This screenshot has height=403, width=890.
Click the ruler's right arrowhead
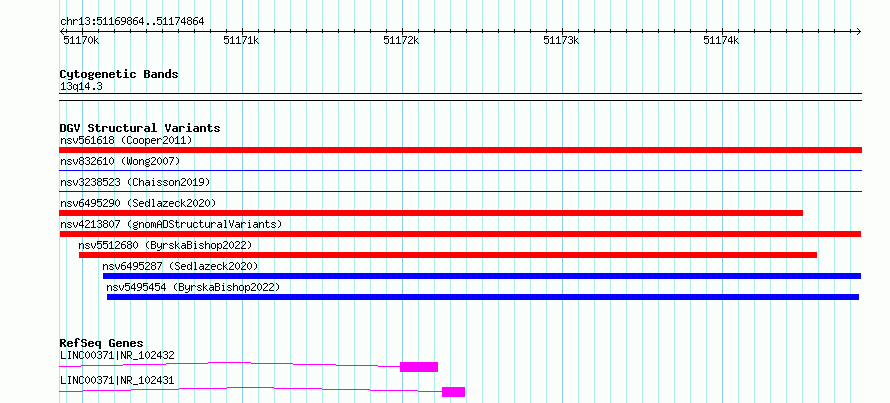pos(859,31)
